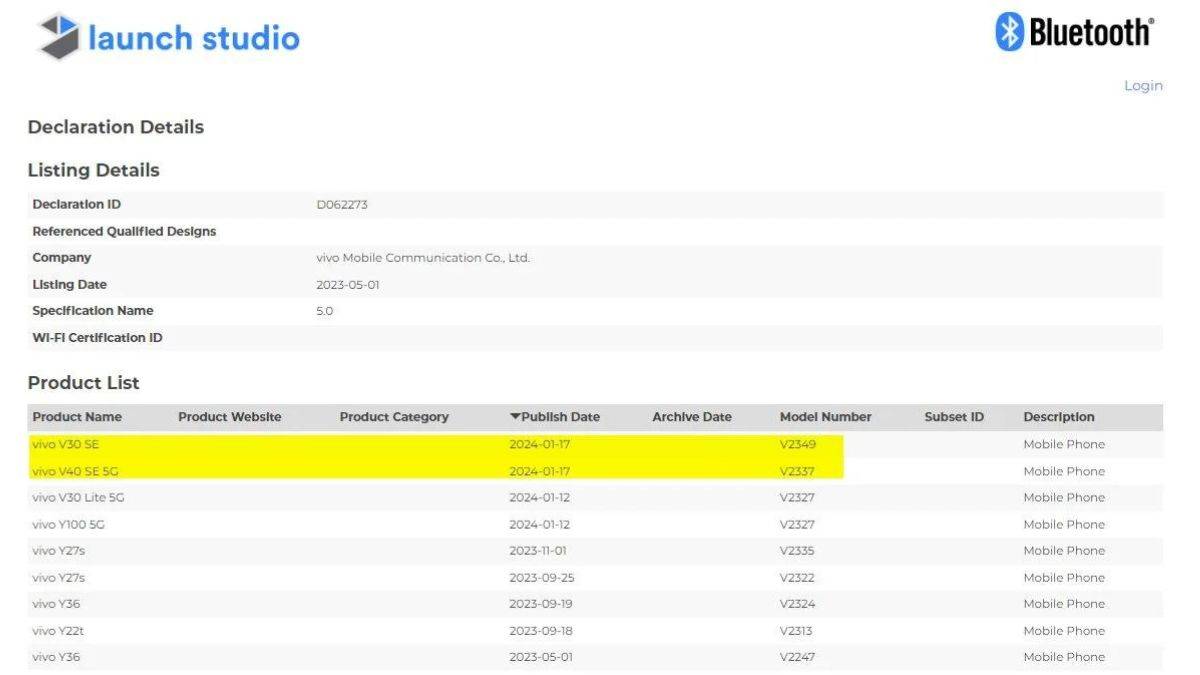The height and width of the screenshot is (675, 1200).
Task: Click model number V2247
Action: click(x=797, y=657)
